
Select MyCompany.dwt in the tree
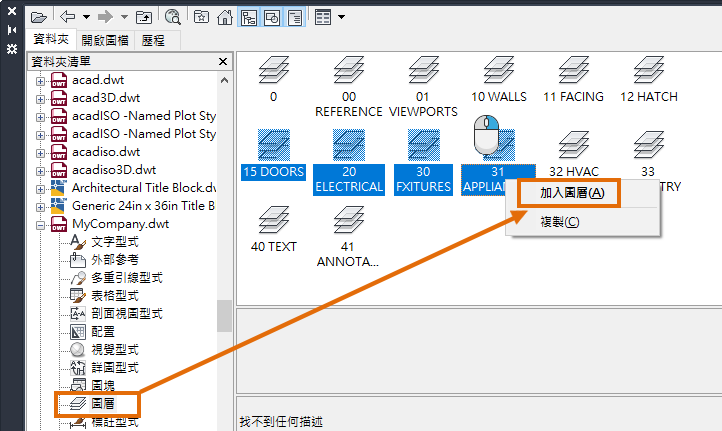[120, 224]
